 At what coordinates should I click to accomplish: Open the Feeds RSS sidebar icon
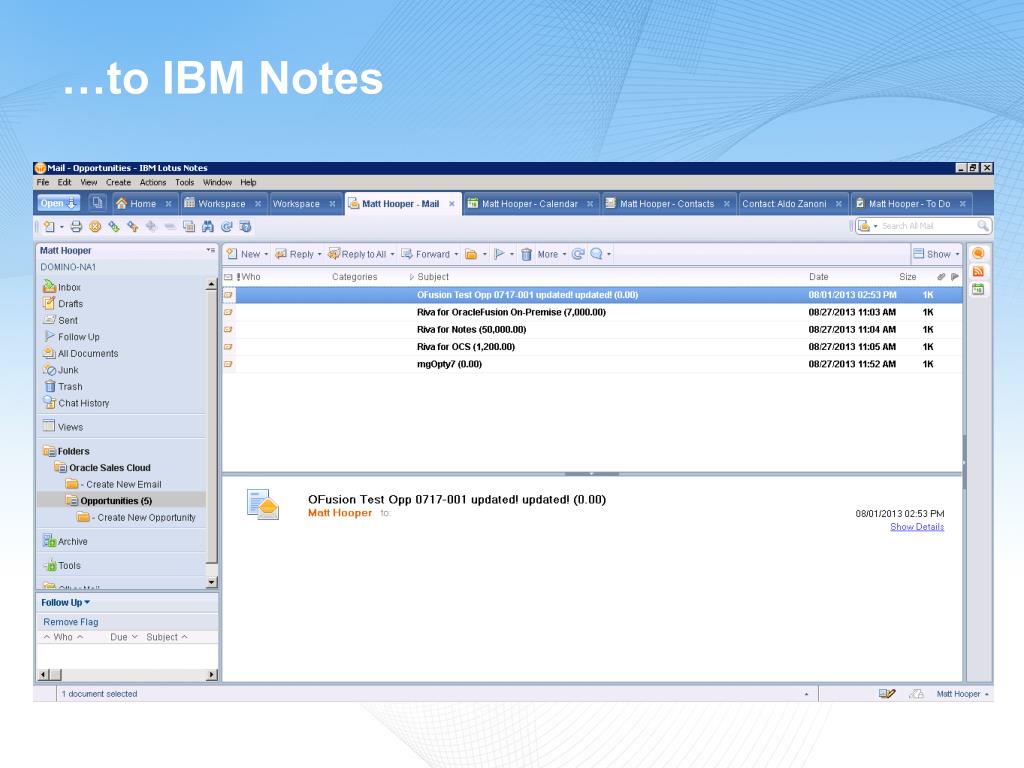click(978, 272)
